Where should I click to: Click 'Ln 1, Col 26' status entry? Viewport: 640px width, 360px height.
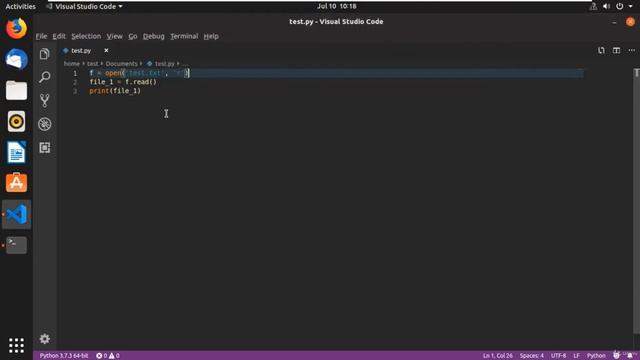click(x=498, y=356)
